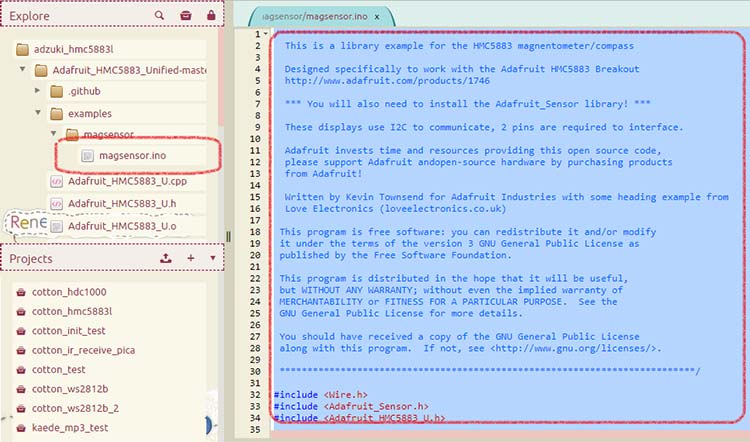Click the #include <Adafruit_Sensor.h> line
This screenshot has width=750, height=442.
351,406
